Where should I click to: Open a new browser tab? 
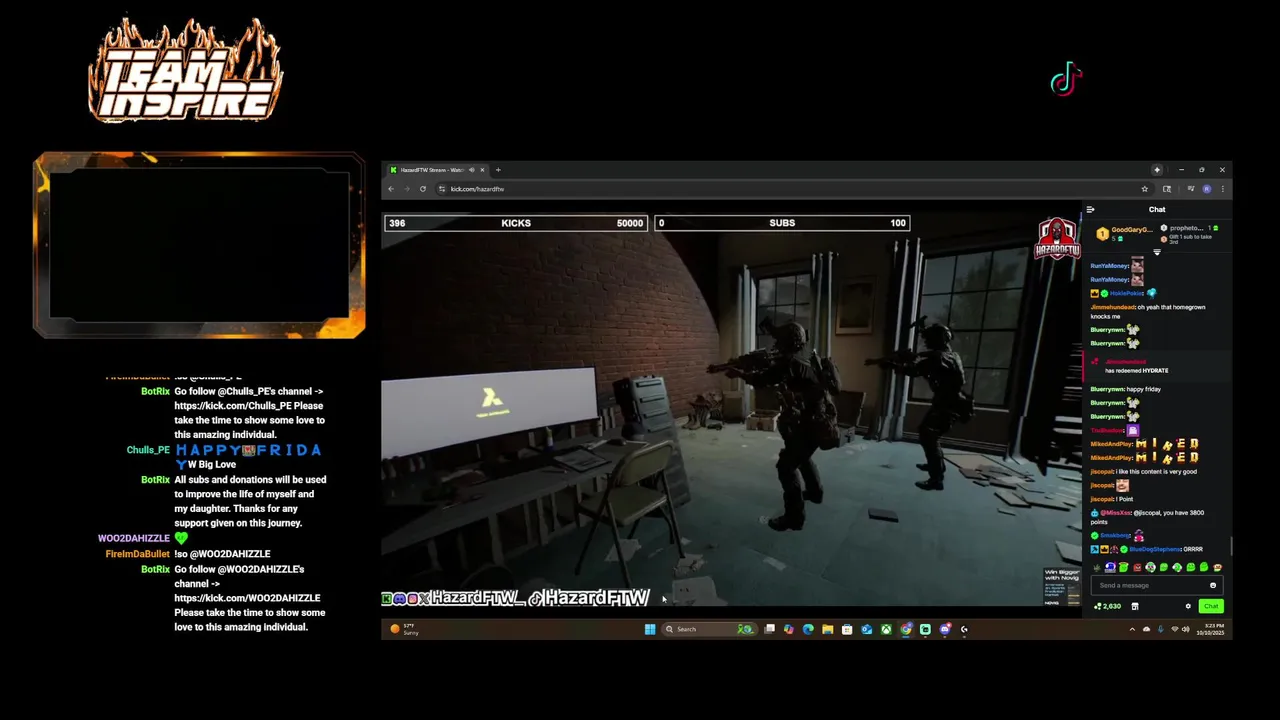coord(498,170)
